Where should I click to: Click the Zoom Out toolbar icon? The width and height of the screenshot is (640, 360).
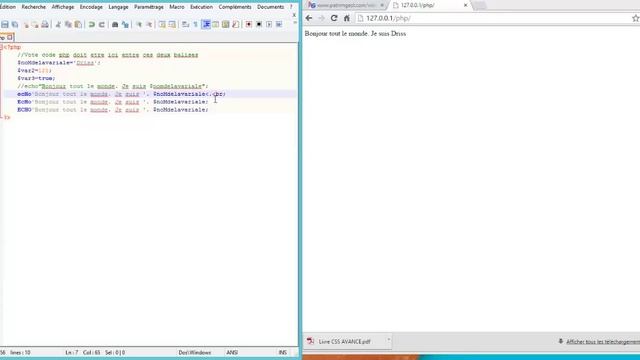tap(149, 24)
